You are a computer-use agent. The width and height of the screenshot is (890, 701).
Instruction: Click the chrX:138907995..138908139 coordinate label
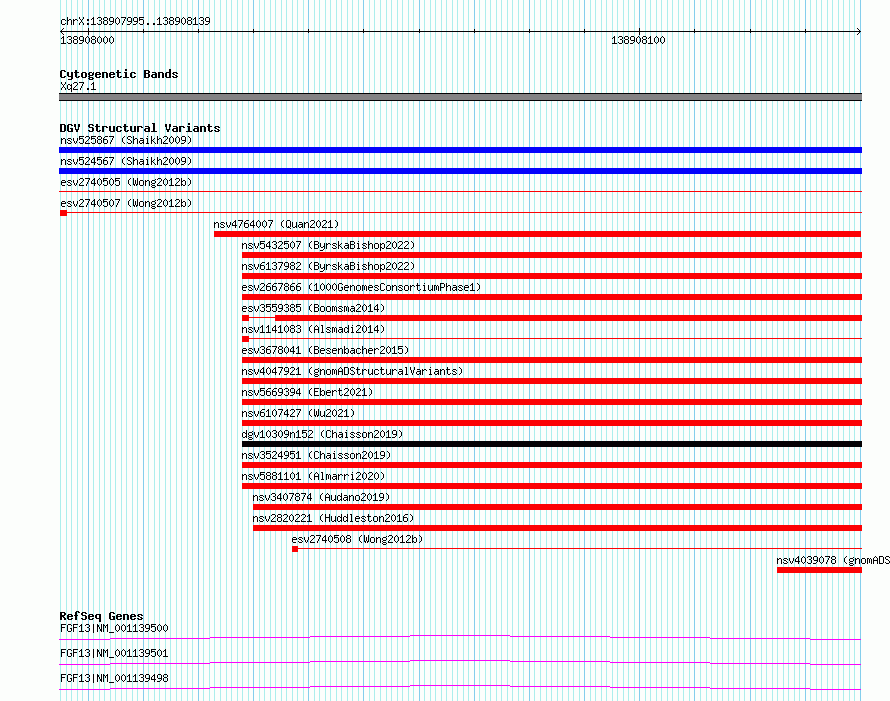135,21
